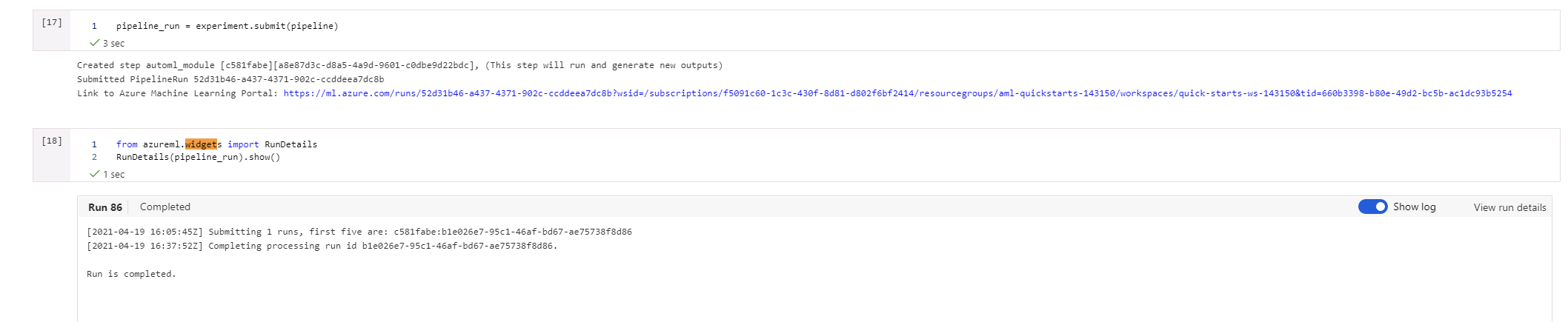Open the Azure Machine Learning Portal URL
The height and width of the screenshot is (322, 1568).
tap(897, 93)
